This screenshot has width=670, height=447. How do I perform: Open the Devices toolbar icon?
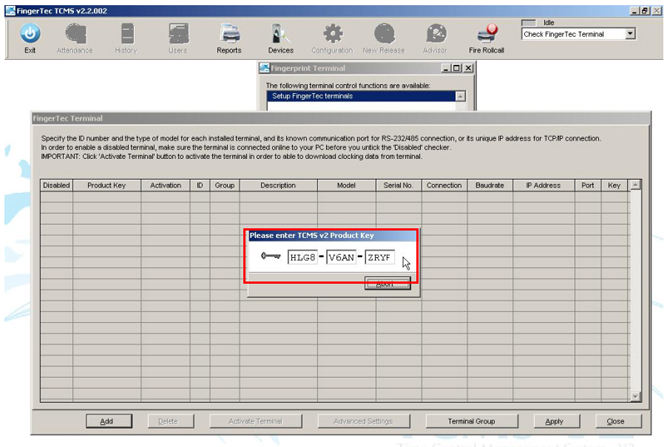(281, 34)
